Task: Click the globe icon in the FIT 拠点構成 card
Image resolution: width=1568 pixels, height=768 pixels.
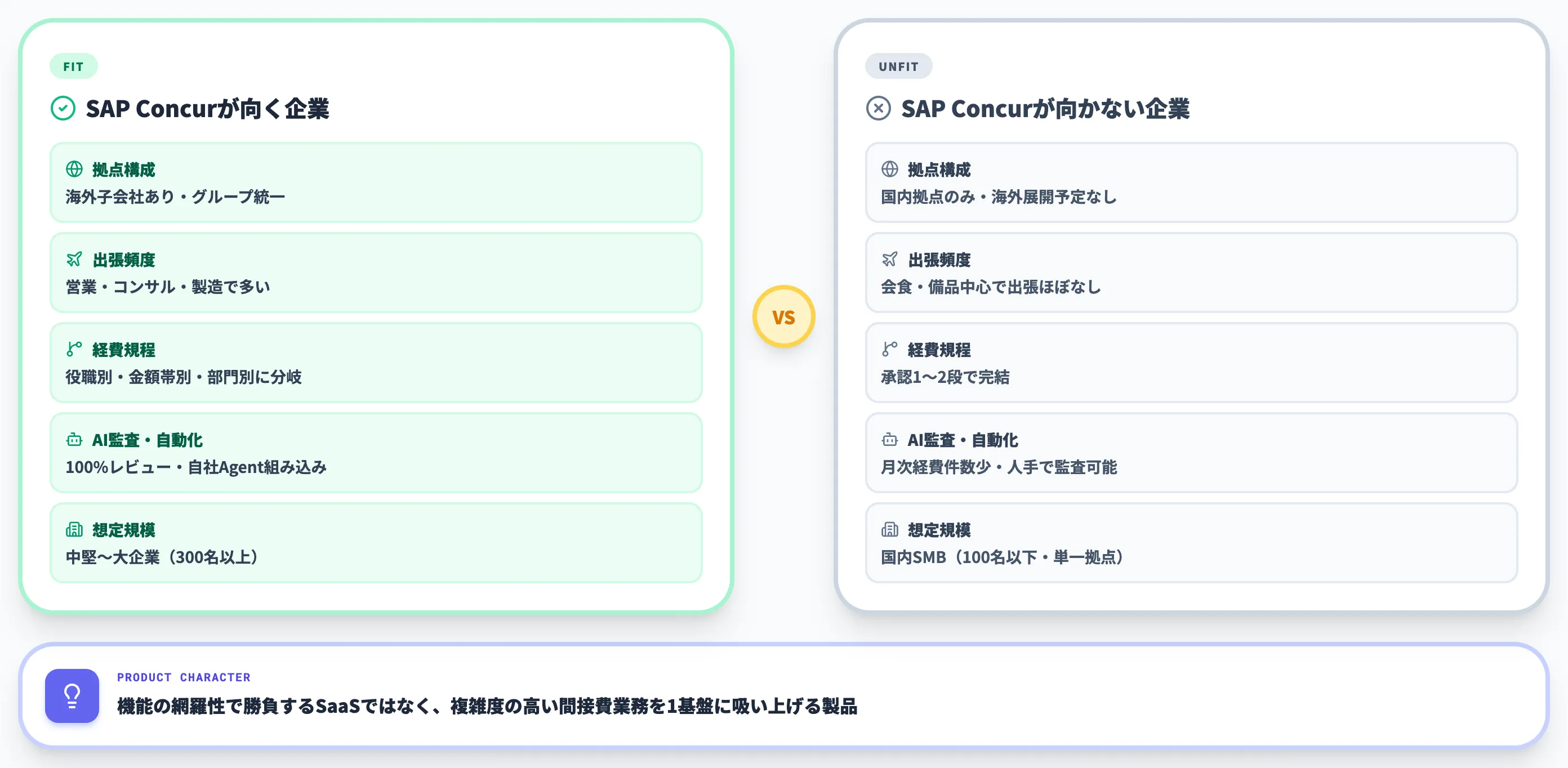Action: [74, 169]
